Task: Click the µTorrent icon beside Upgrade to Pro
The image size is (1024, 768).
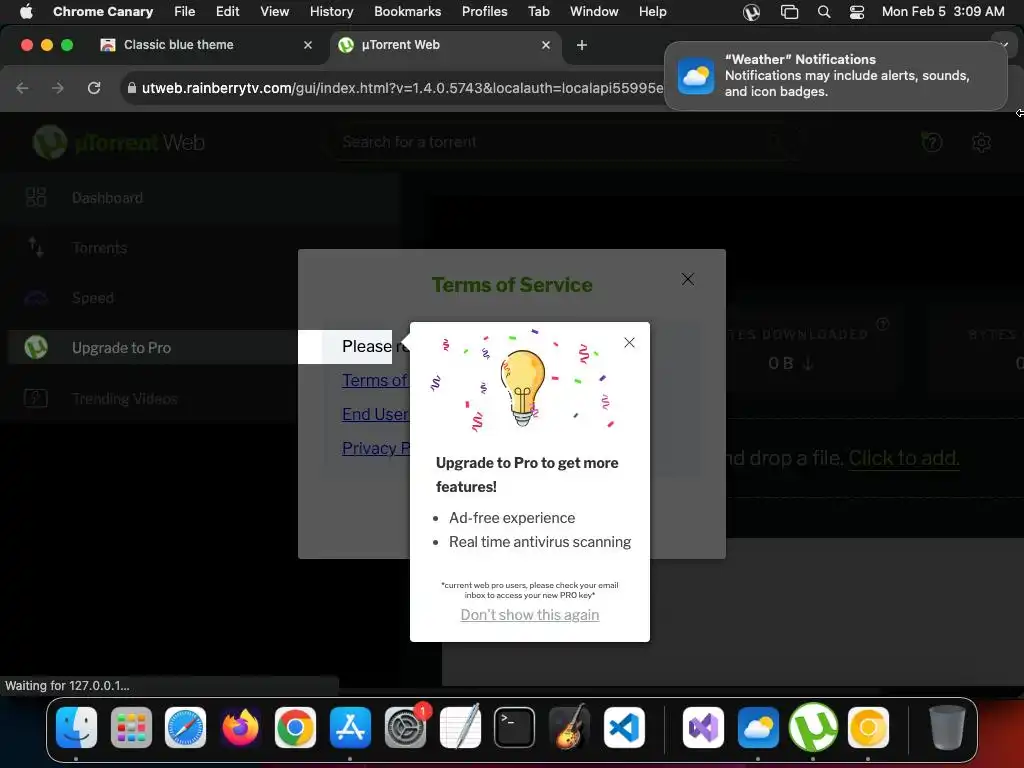Action: click(x=36, y=347)
